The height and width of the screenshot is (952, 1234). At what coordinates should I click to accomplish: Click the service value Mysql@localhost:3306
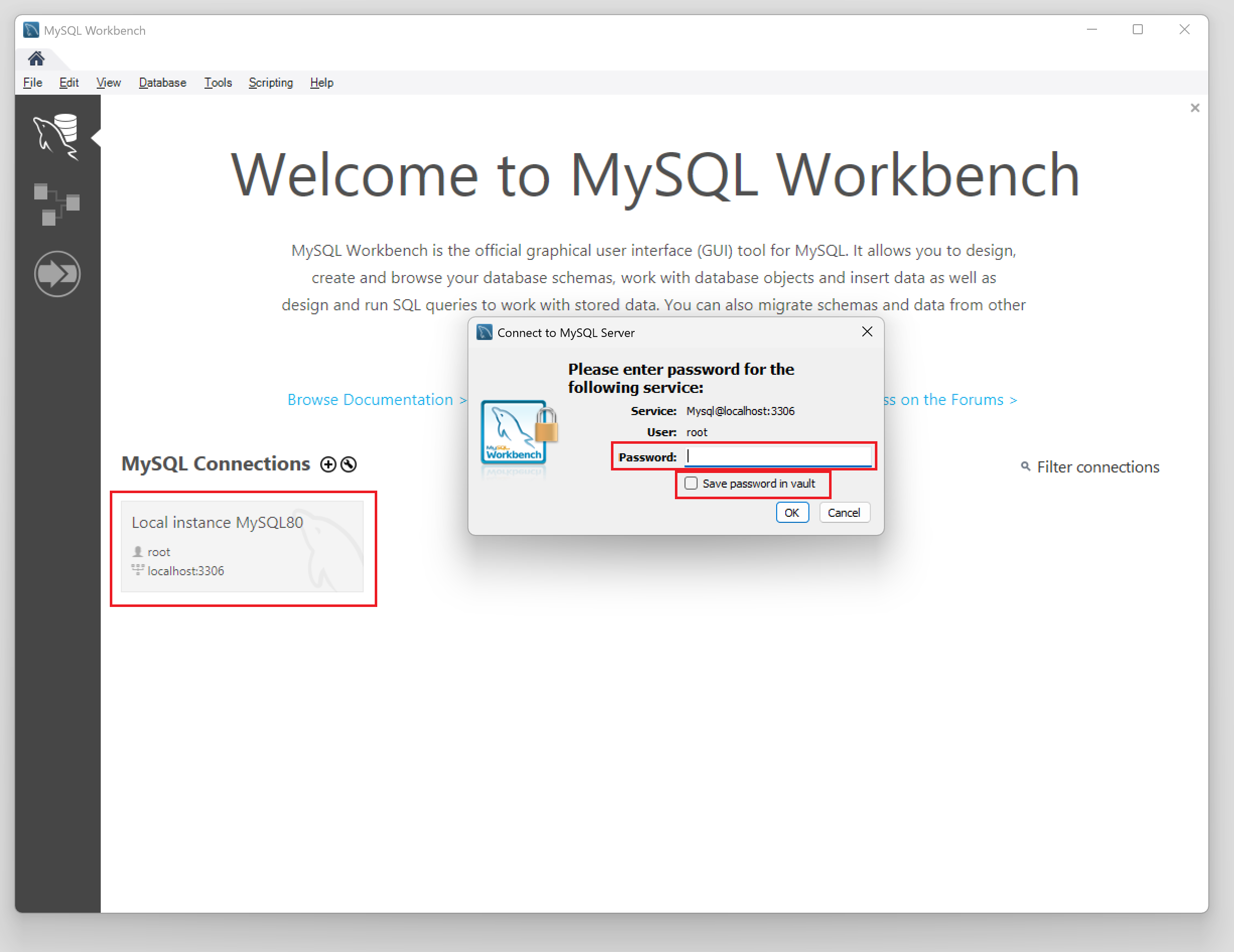pyautogui.click(x=740, y=411)
